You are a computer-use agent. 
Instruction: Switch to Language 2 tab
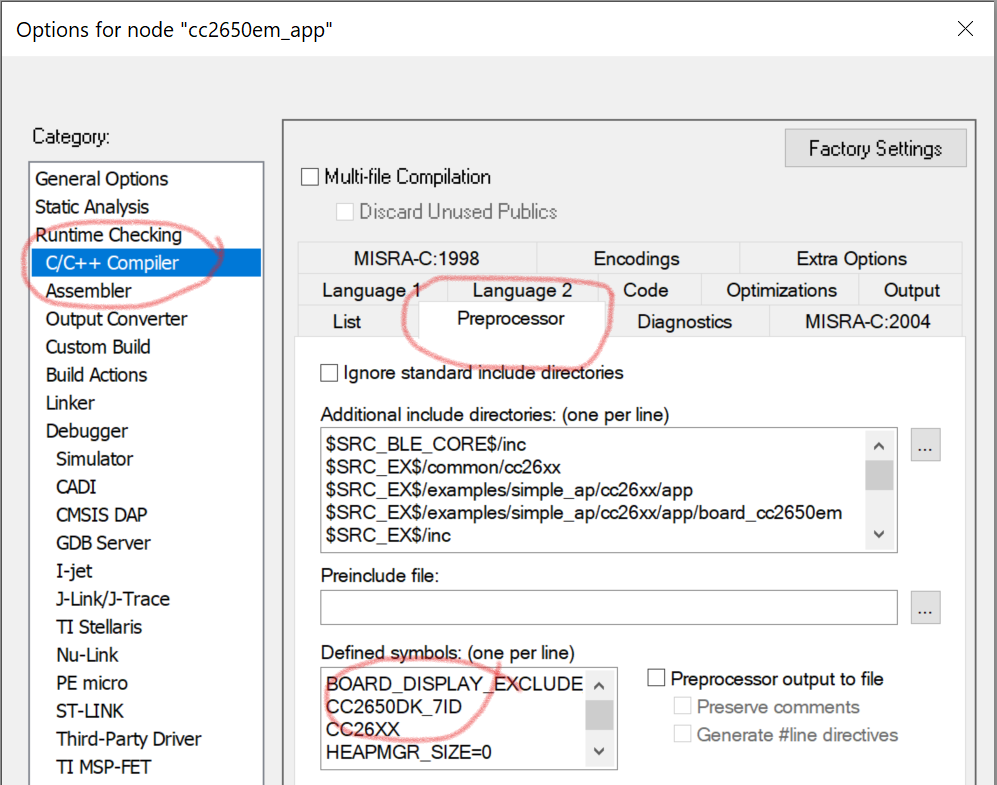coord(522,290)
